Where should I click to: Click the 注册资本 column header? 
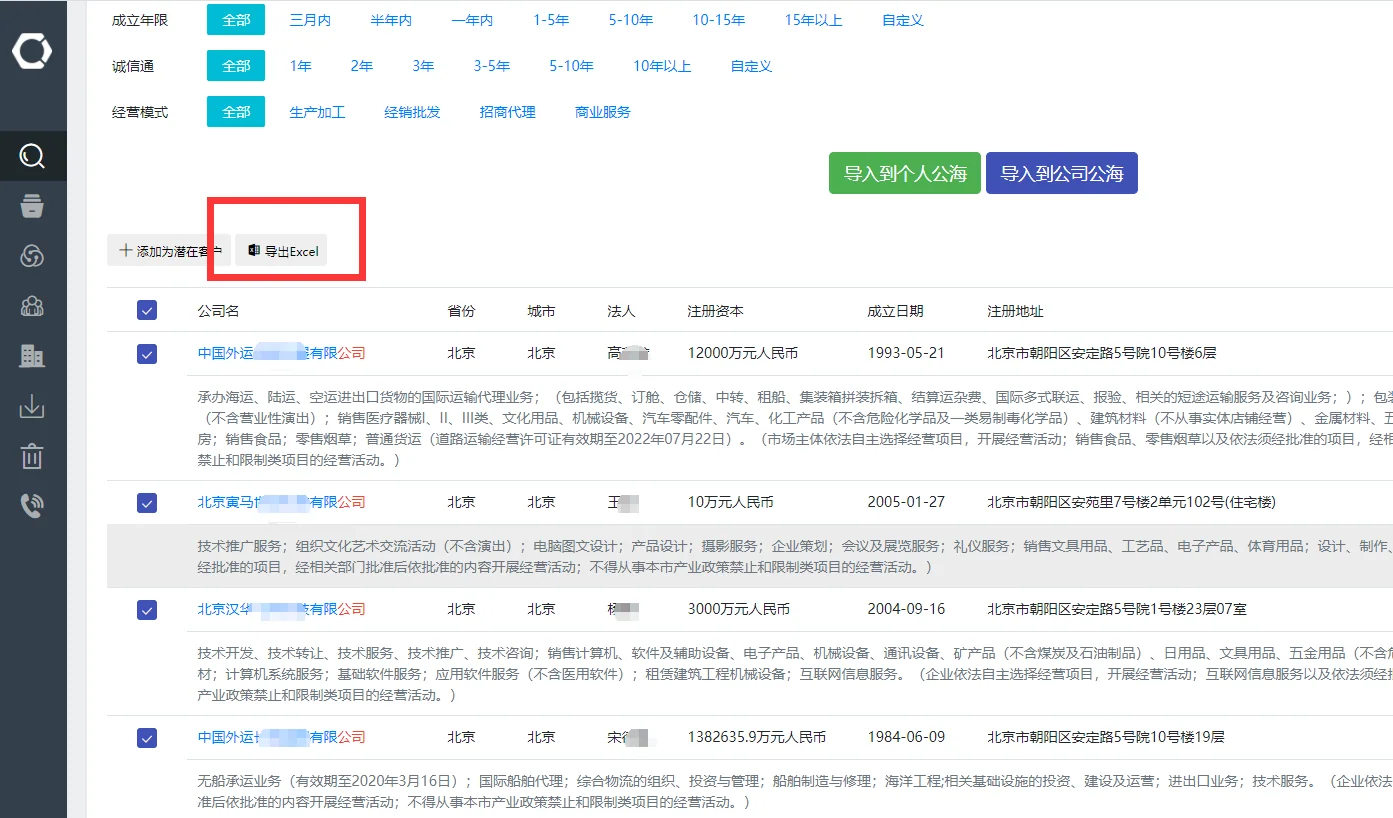[715, 311]
